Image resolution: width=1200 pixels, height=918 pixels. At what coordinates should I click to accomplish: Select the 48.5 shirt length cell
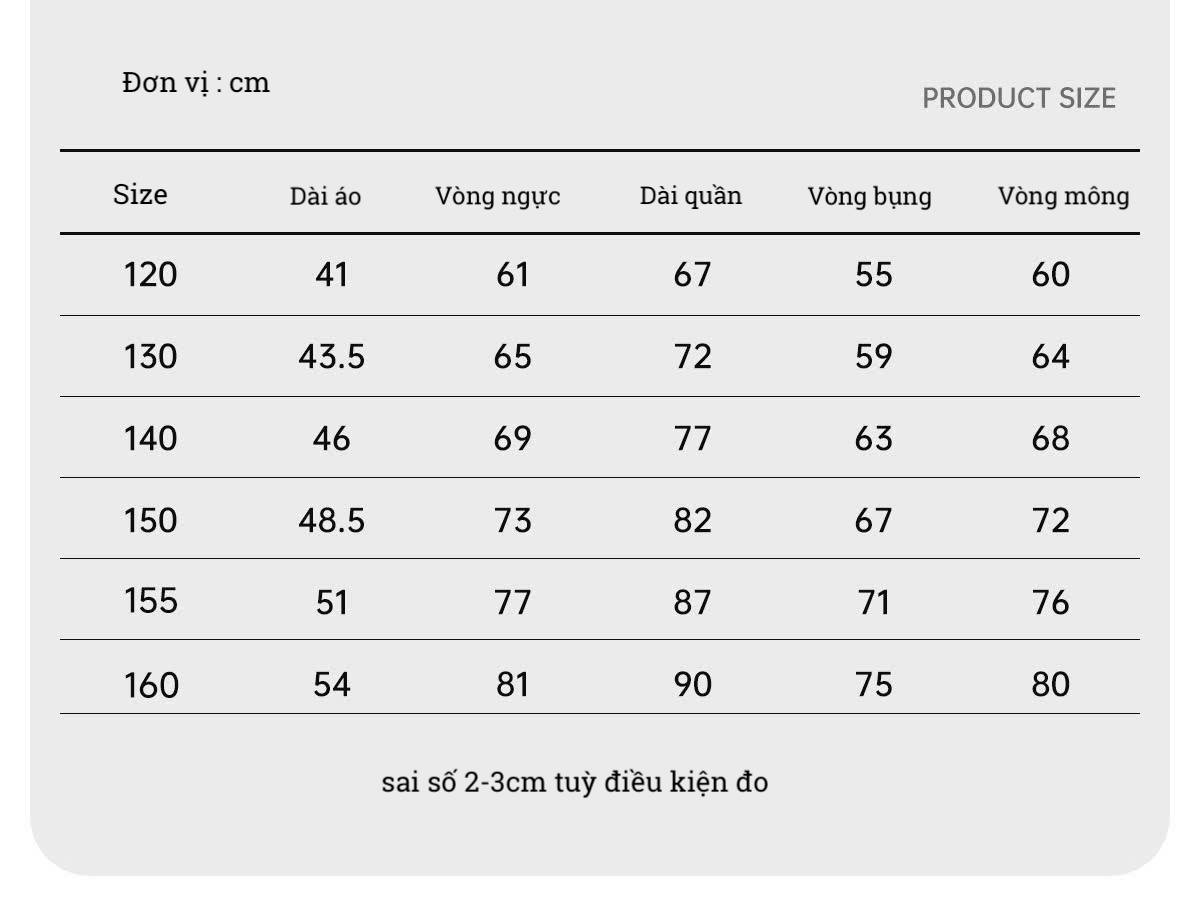click(x=331, y=520)
